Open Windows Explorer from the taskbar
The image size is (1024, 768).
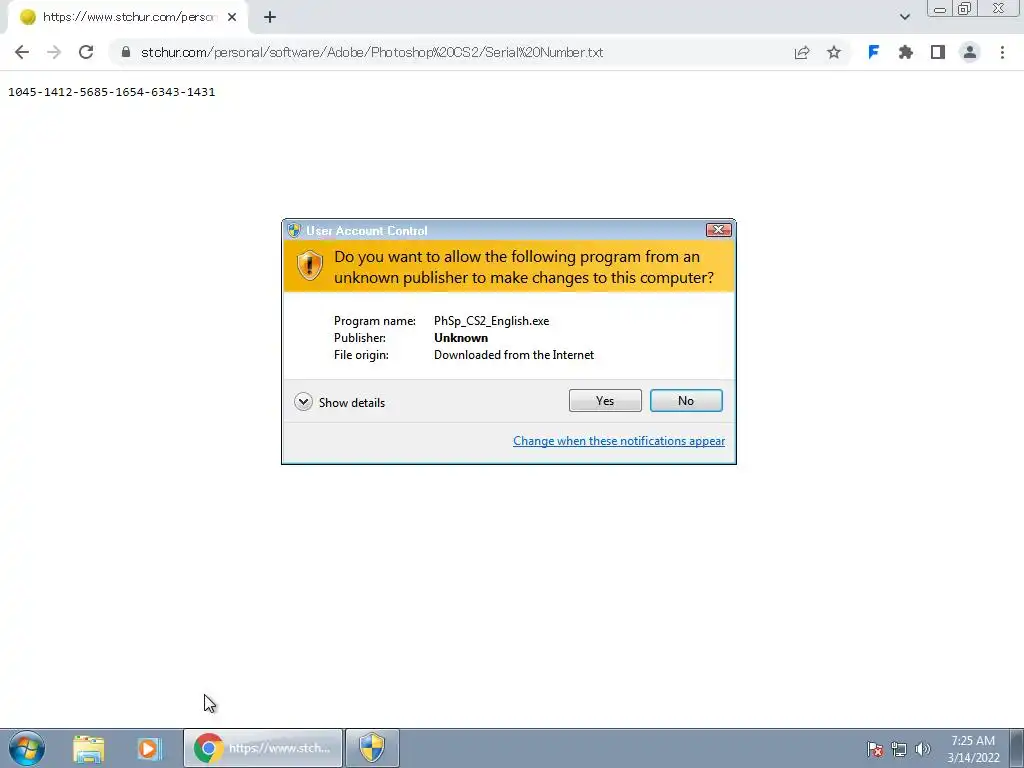(x=89, y=748)
